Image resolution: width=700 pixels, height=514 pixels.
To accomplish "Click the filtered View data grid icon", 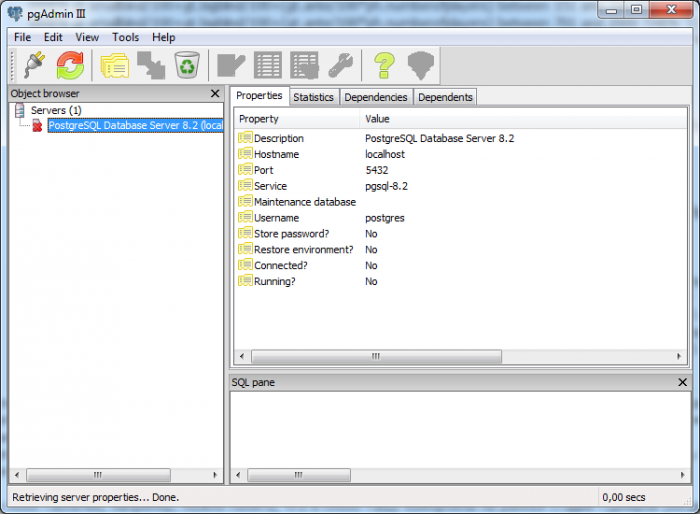I will [x=304, y=65].
